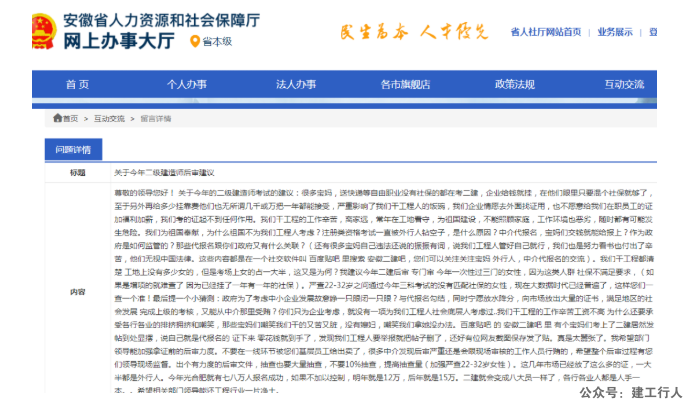
Task: Click the first content line starting 尊敬的领导您好
Action: [383, 193]
